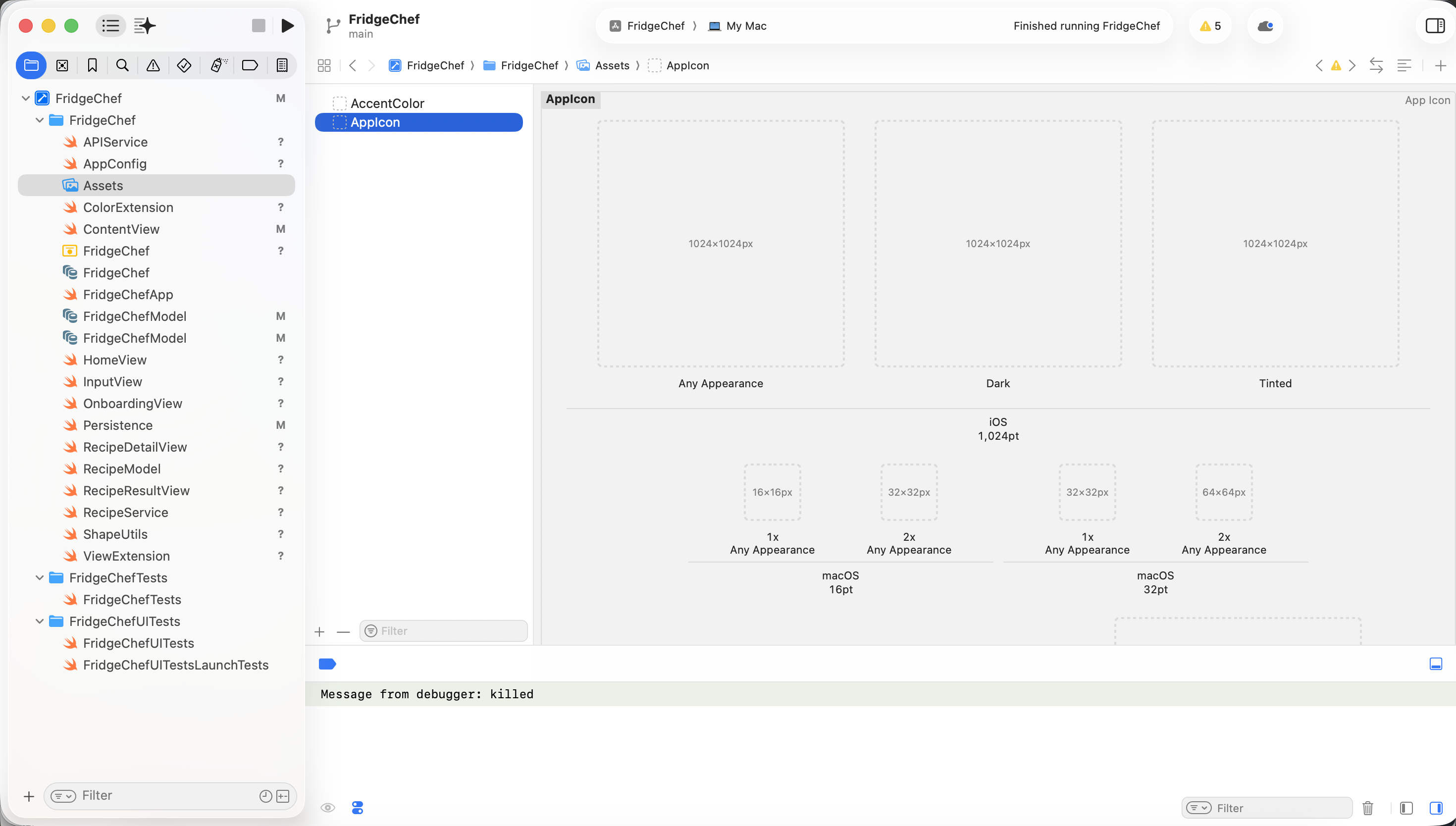
Task: Click the trash icon in debug console
Action: [1367, 807]
